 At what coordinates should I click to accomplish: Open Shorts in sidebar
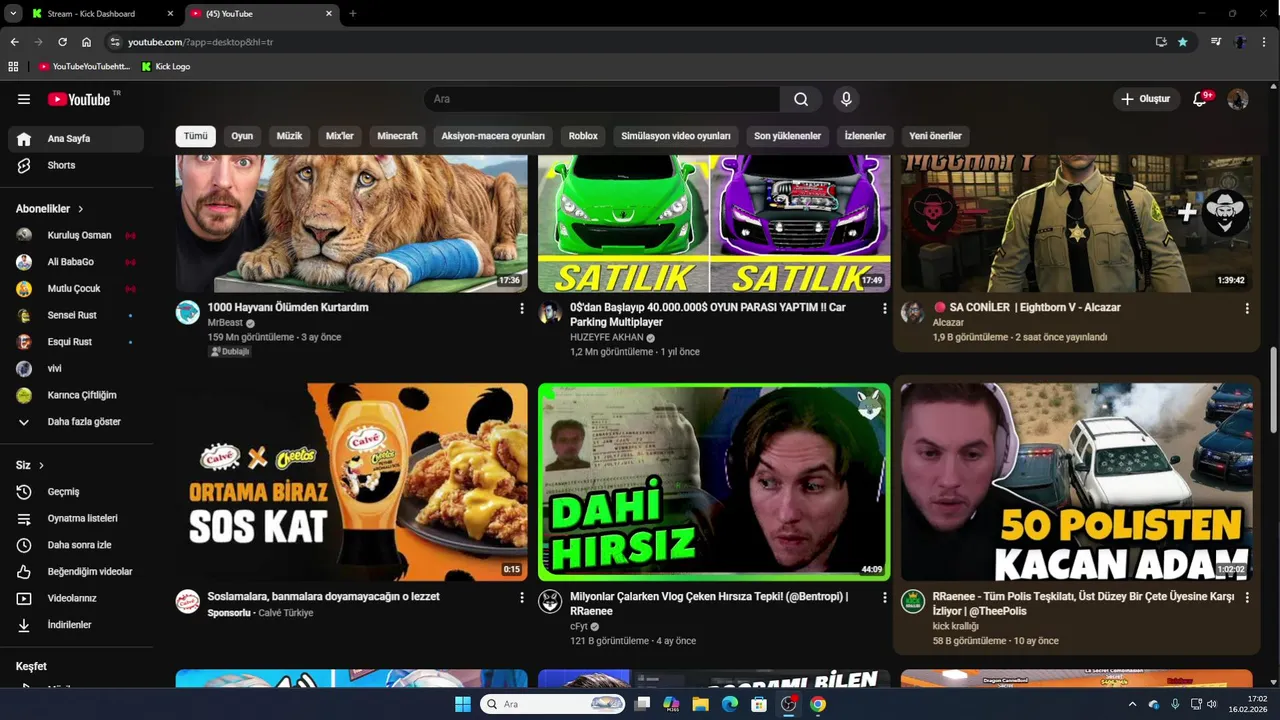[x=76, y=165]
